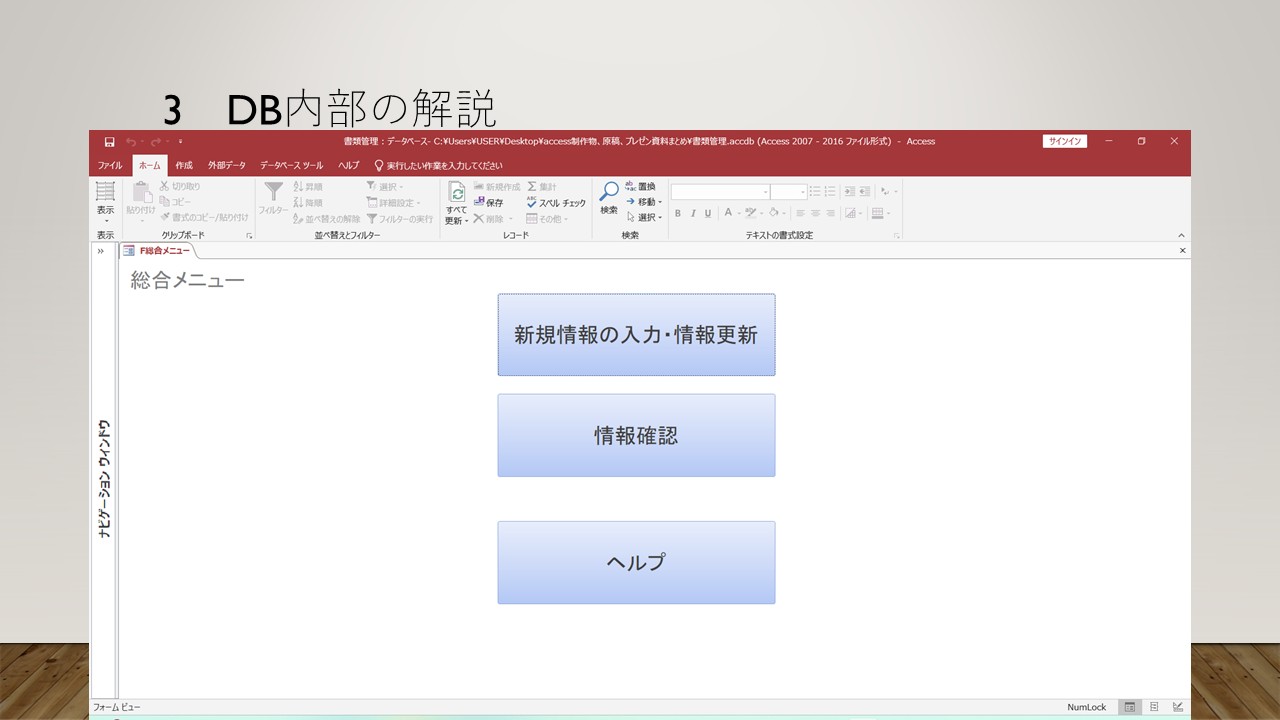Open the データベース ツール ribbon tab
Viewport: 1280px width, 720px height.
(291, 166)
